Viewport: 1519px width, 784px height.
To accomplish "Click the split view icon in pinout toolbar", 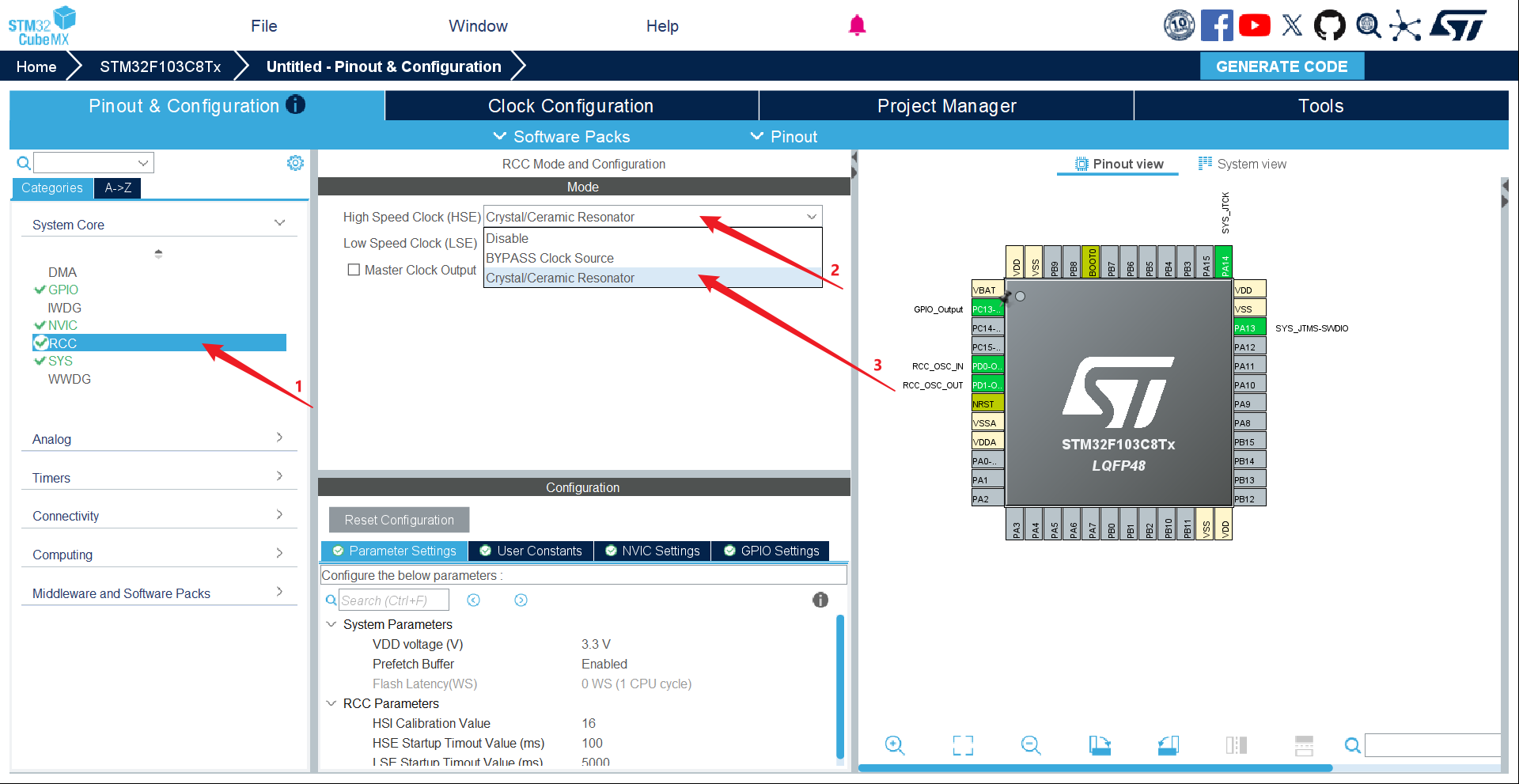I will click(1237, 745).
